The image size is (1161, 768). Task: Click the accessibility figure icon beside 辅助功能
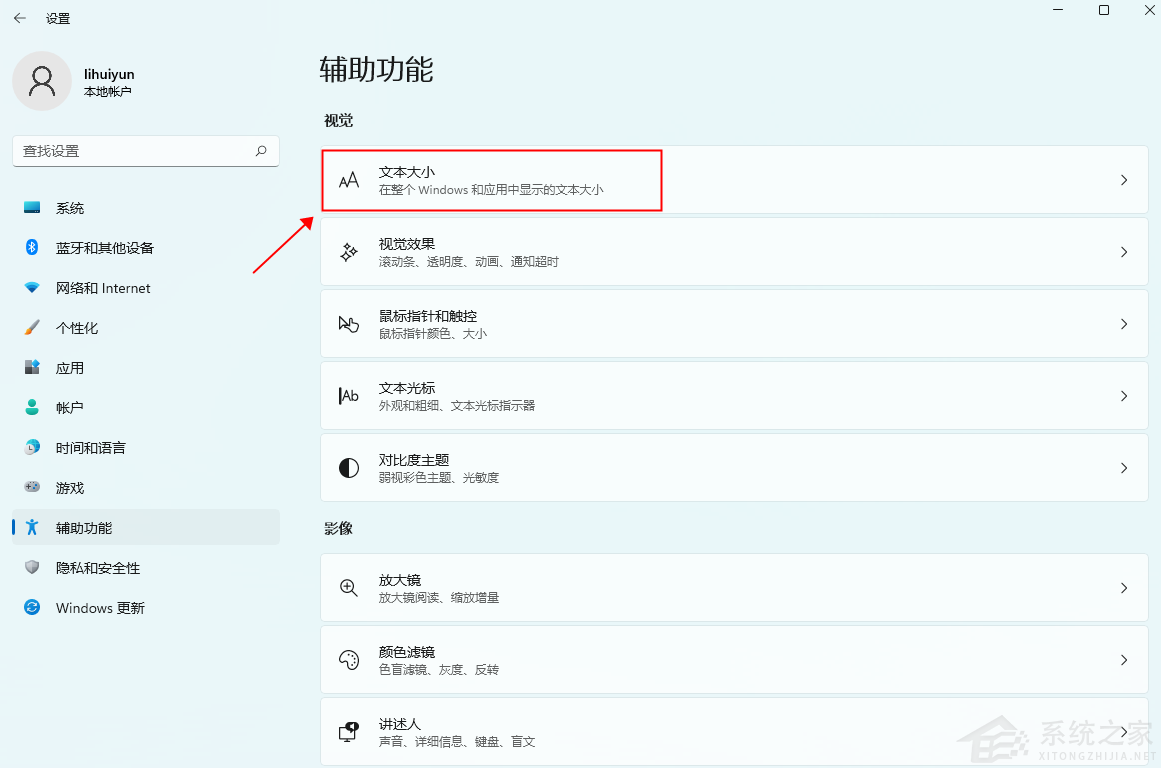[x=32, y=527]
